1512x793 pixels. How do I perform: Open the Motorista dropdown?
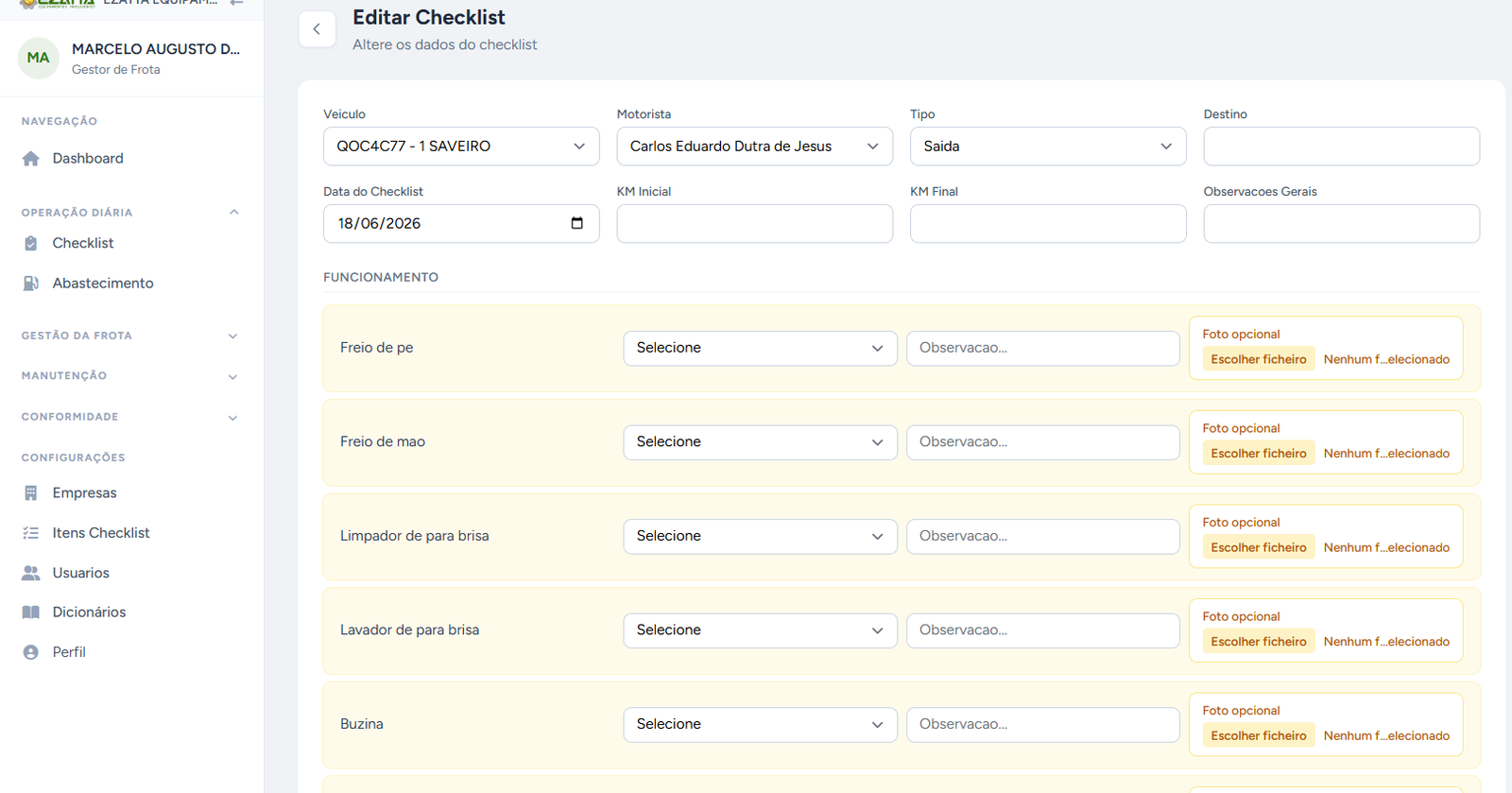[755, 147]
